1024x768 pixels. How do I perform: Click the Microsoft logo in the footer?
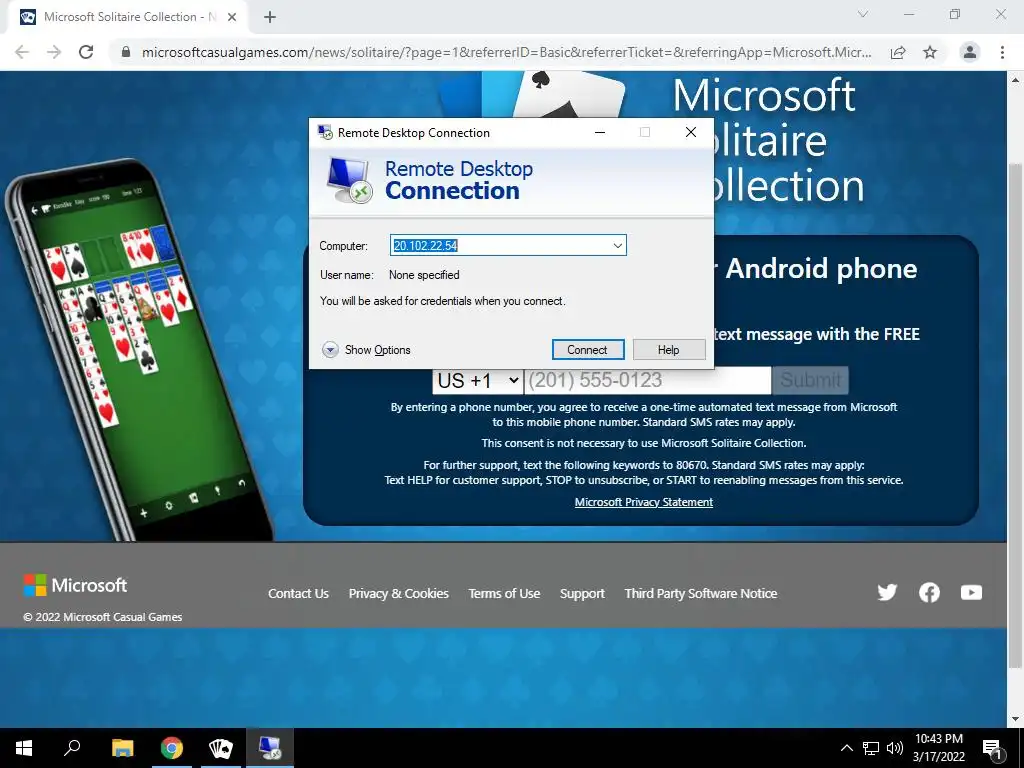click(x=75, y=585)
